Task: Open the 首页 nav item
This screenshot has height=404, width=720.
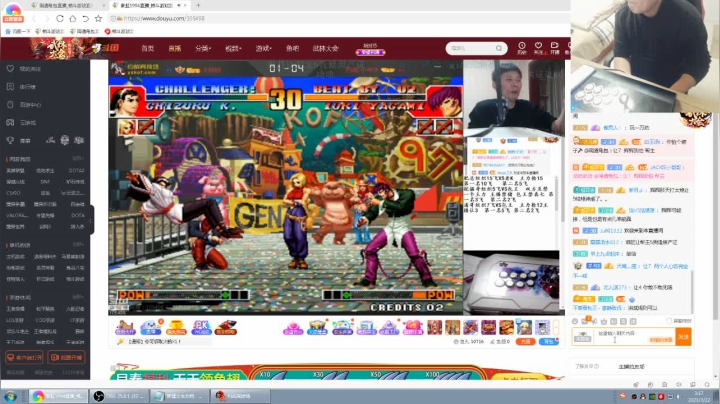Action: (x=147, y=48)
